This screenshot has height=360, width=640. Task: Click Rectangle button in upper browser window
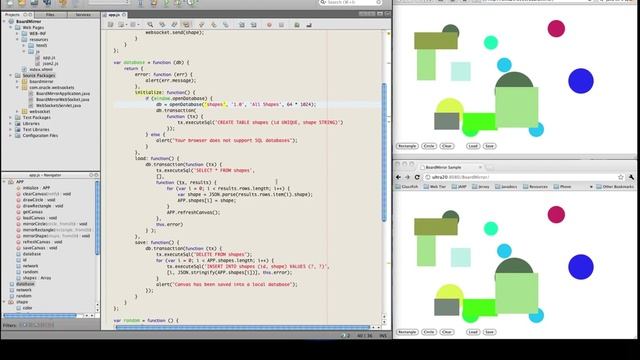[407, 146]
